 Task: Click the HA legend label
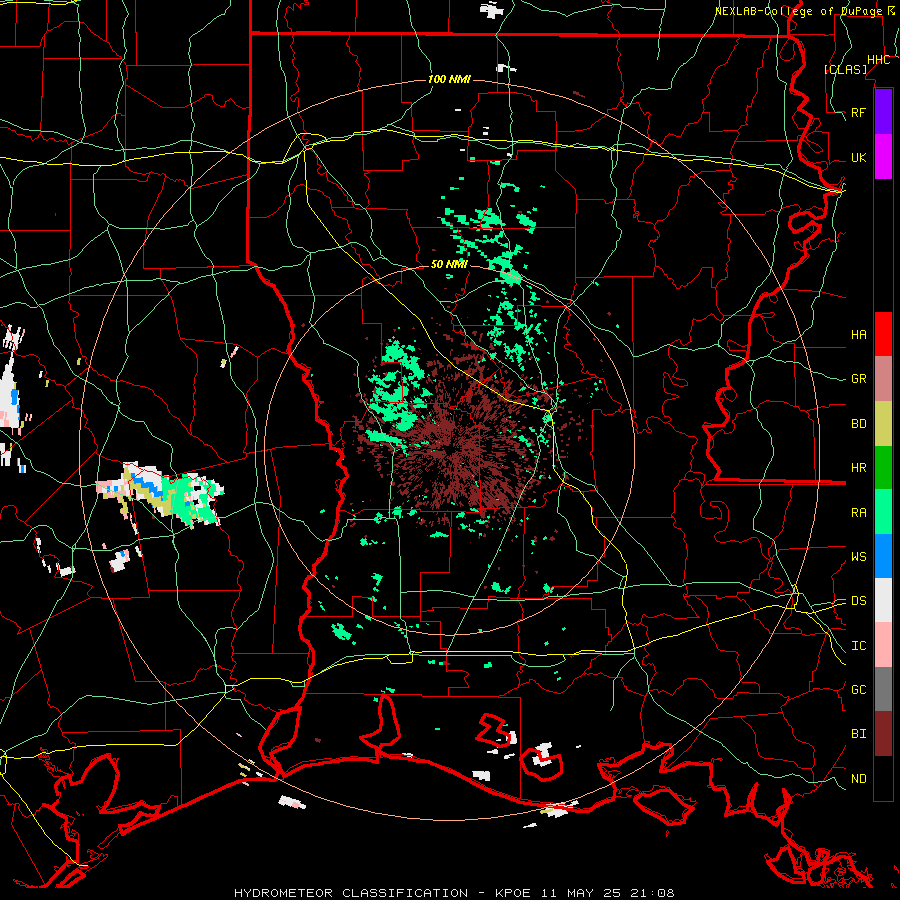tap(858, 334)
